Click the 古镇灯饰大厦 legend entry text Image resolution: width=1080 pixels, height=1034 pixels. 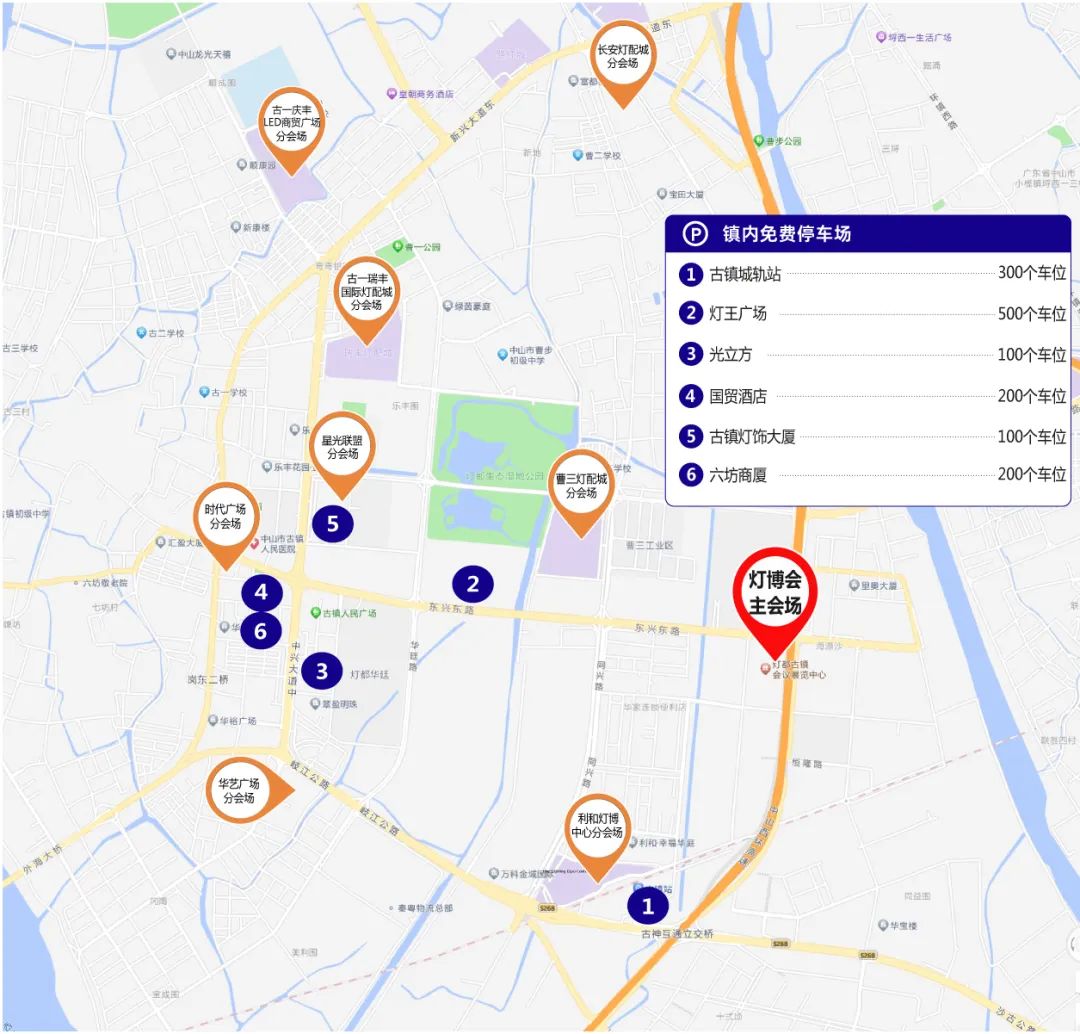tap(752, 437)
